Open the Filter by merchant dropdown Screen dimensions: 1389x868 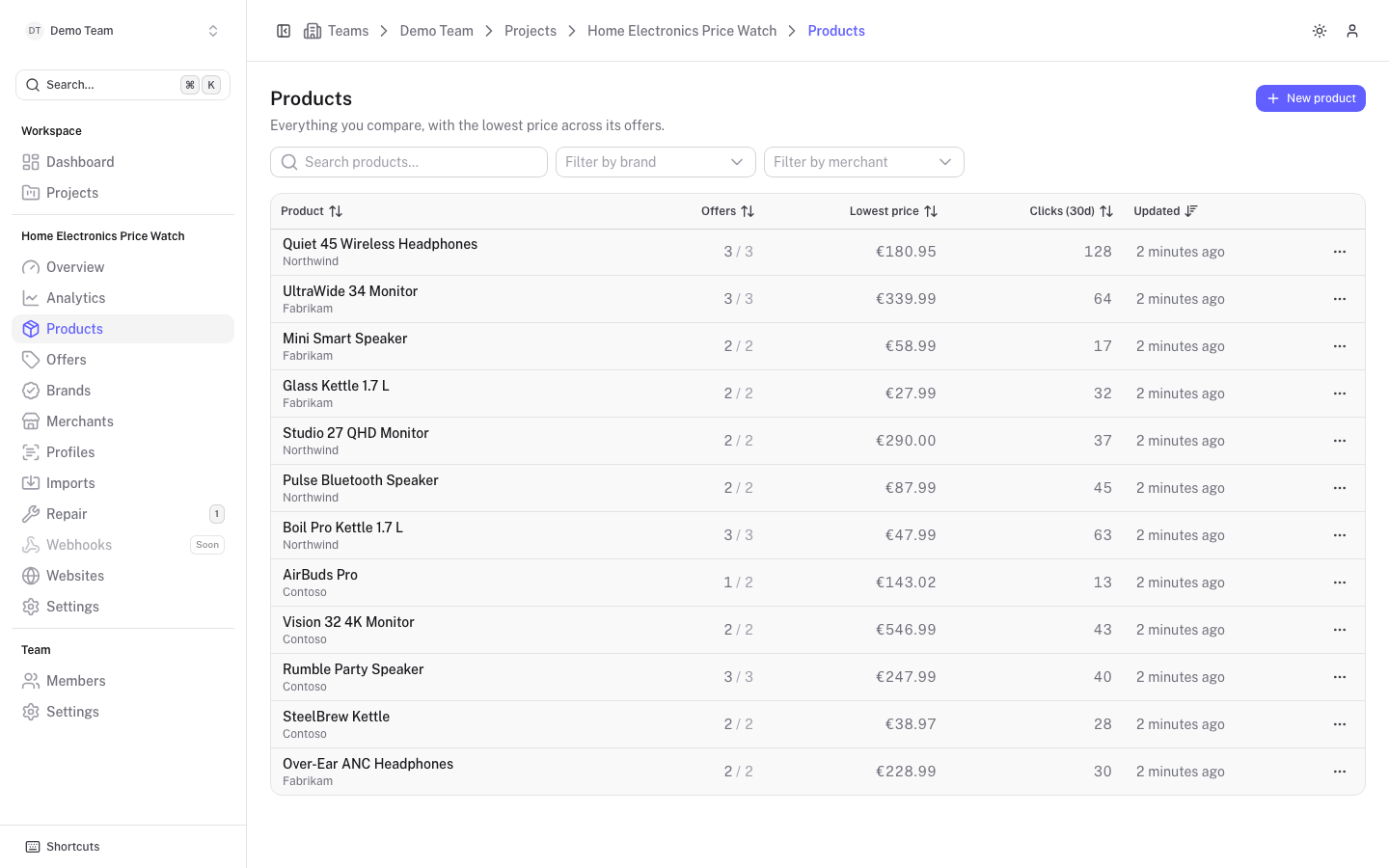[x=864, y=162]
